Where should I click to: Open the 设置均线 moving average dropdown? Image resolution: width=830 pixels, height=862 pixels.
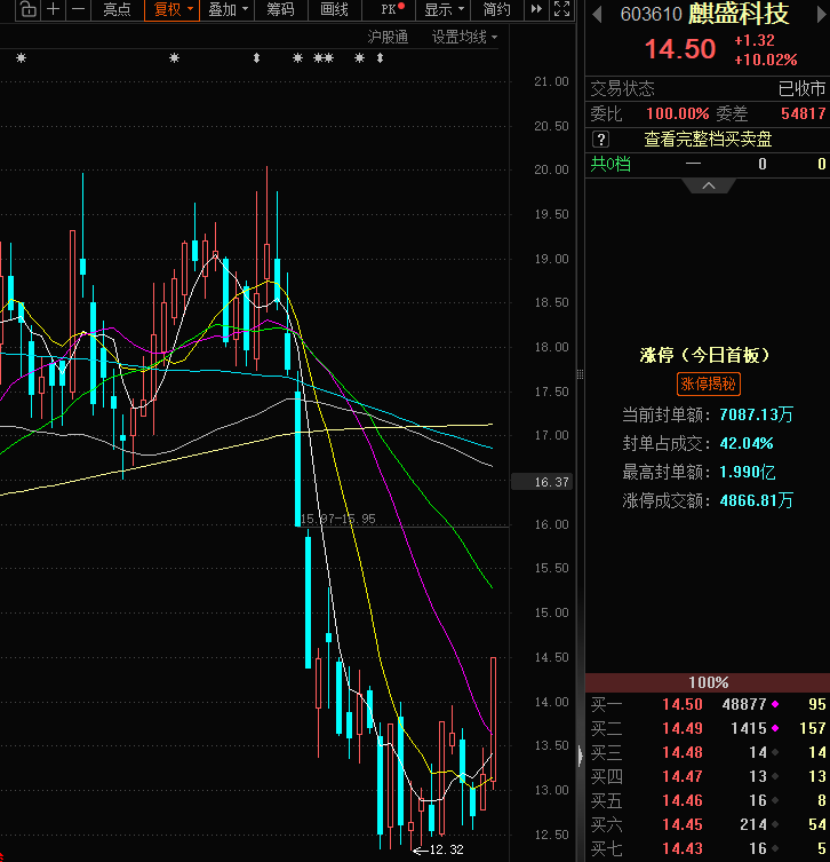464,37
